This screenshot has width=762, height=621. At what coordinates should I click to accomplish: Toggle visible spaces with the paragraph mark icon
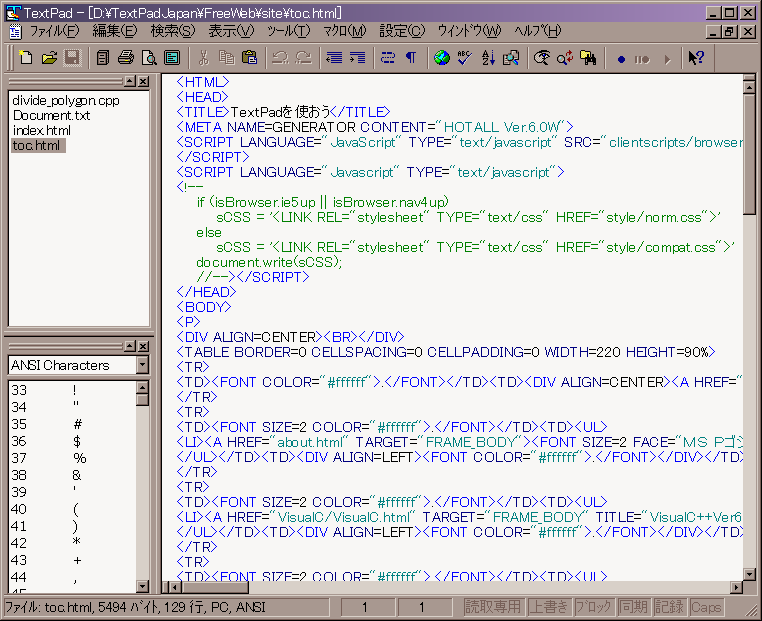point(411,58)
